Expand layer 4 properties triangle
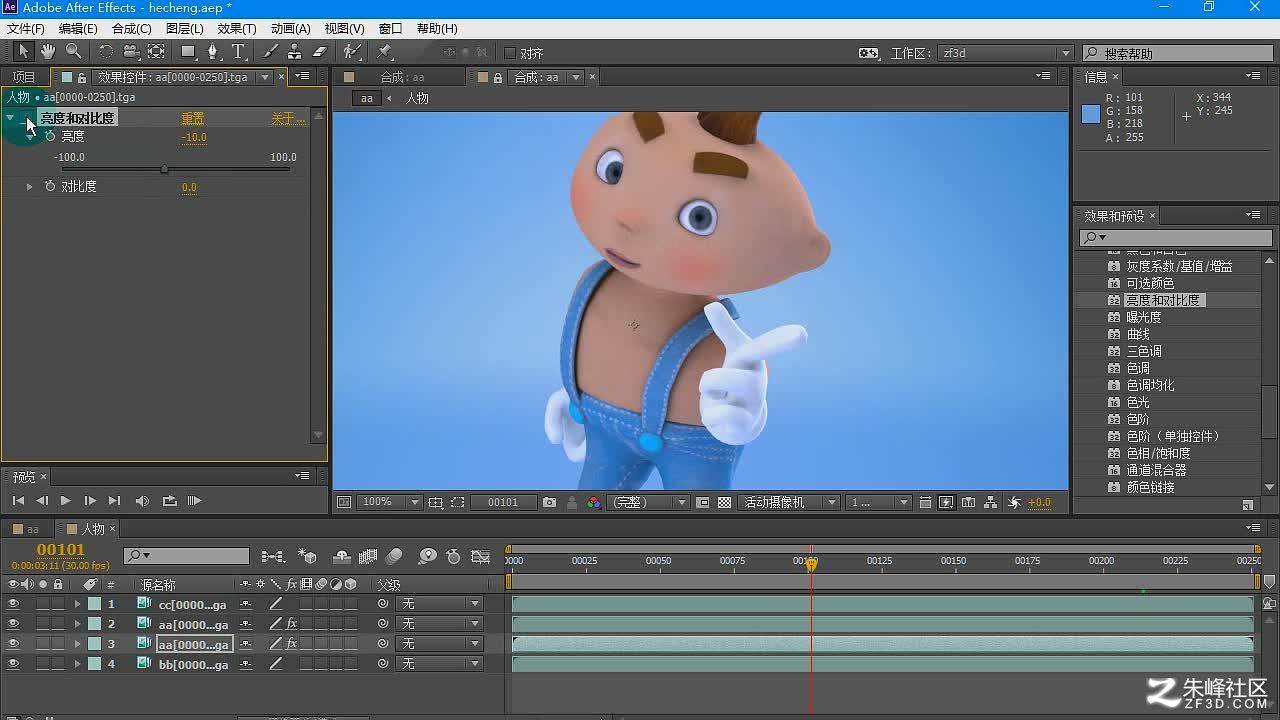 (x=77, y=664)
